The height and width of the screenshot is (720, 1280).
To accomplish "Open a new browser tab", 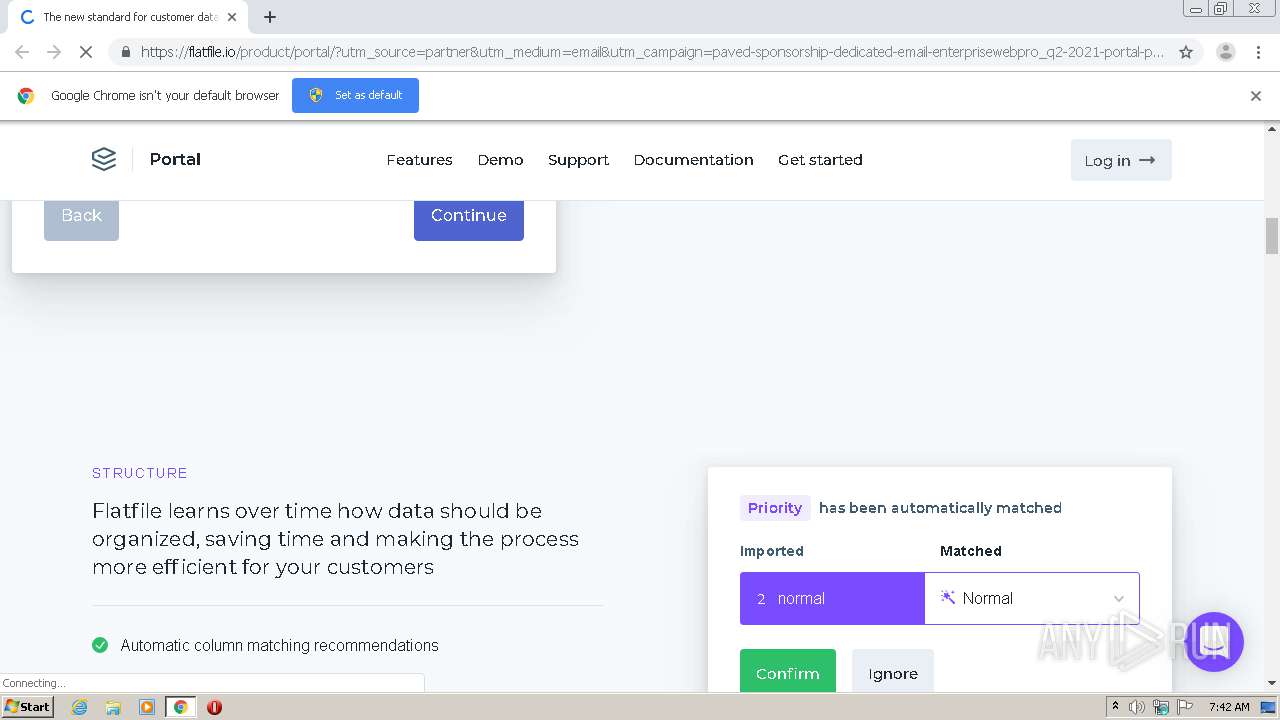I will point(270,17).
